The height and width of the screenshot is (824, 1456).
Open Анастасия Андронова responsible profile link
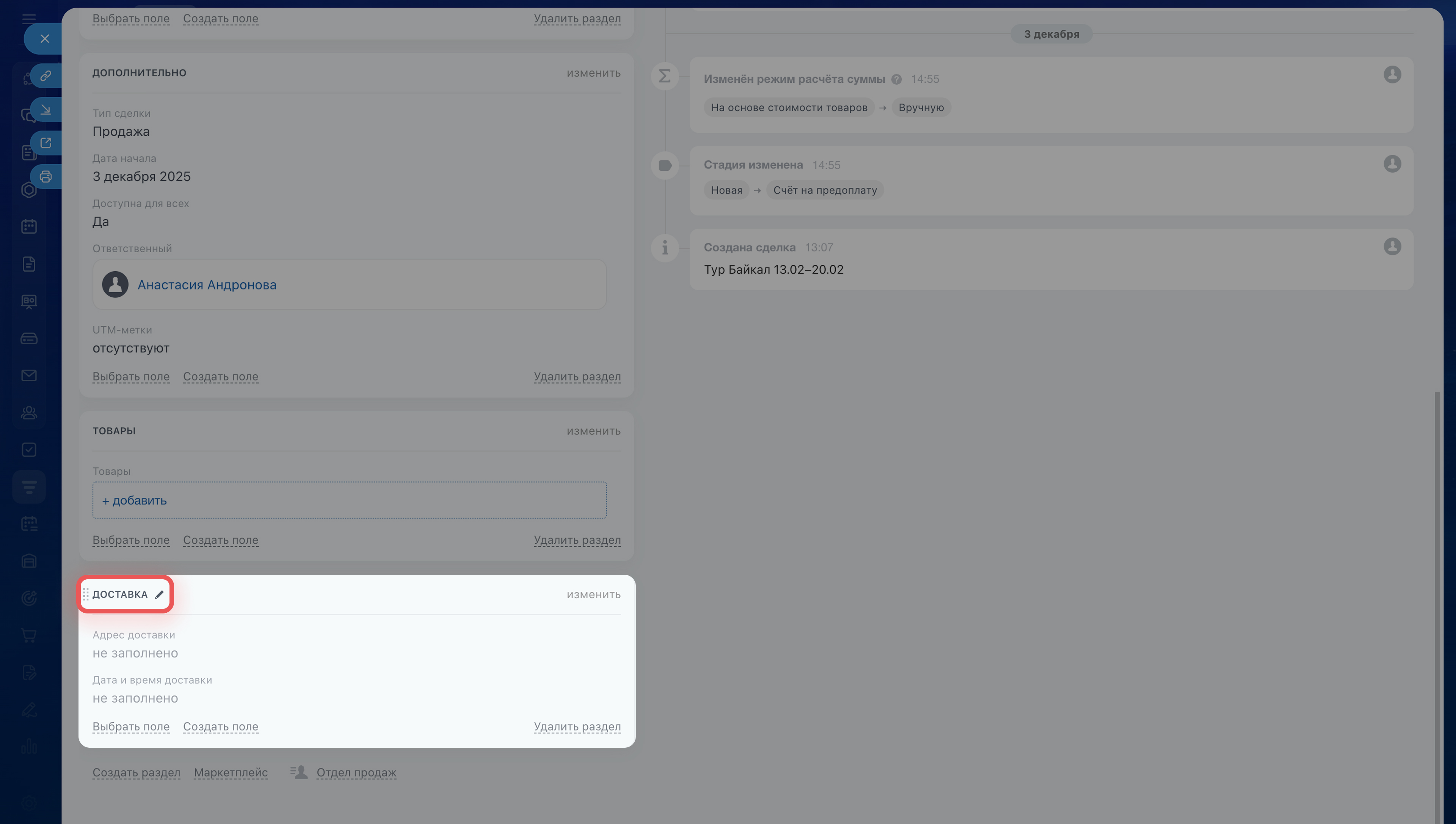coord(207,285)
